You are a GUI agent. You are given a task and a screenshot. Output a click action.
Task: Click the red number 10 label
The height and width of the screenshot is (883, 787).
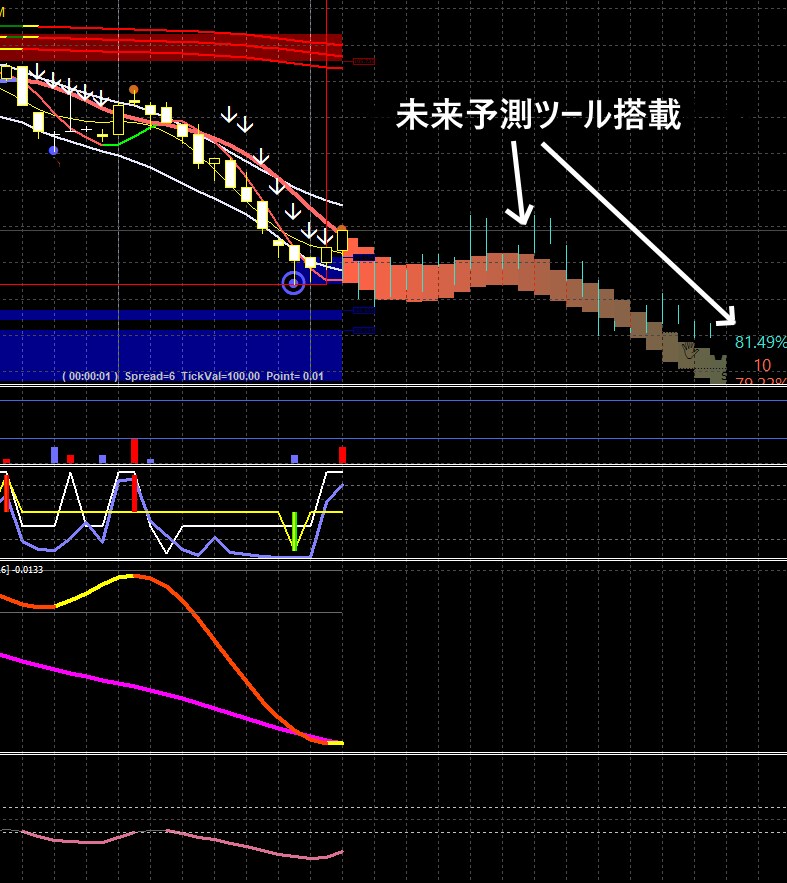point(763,365)
